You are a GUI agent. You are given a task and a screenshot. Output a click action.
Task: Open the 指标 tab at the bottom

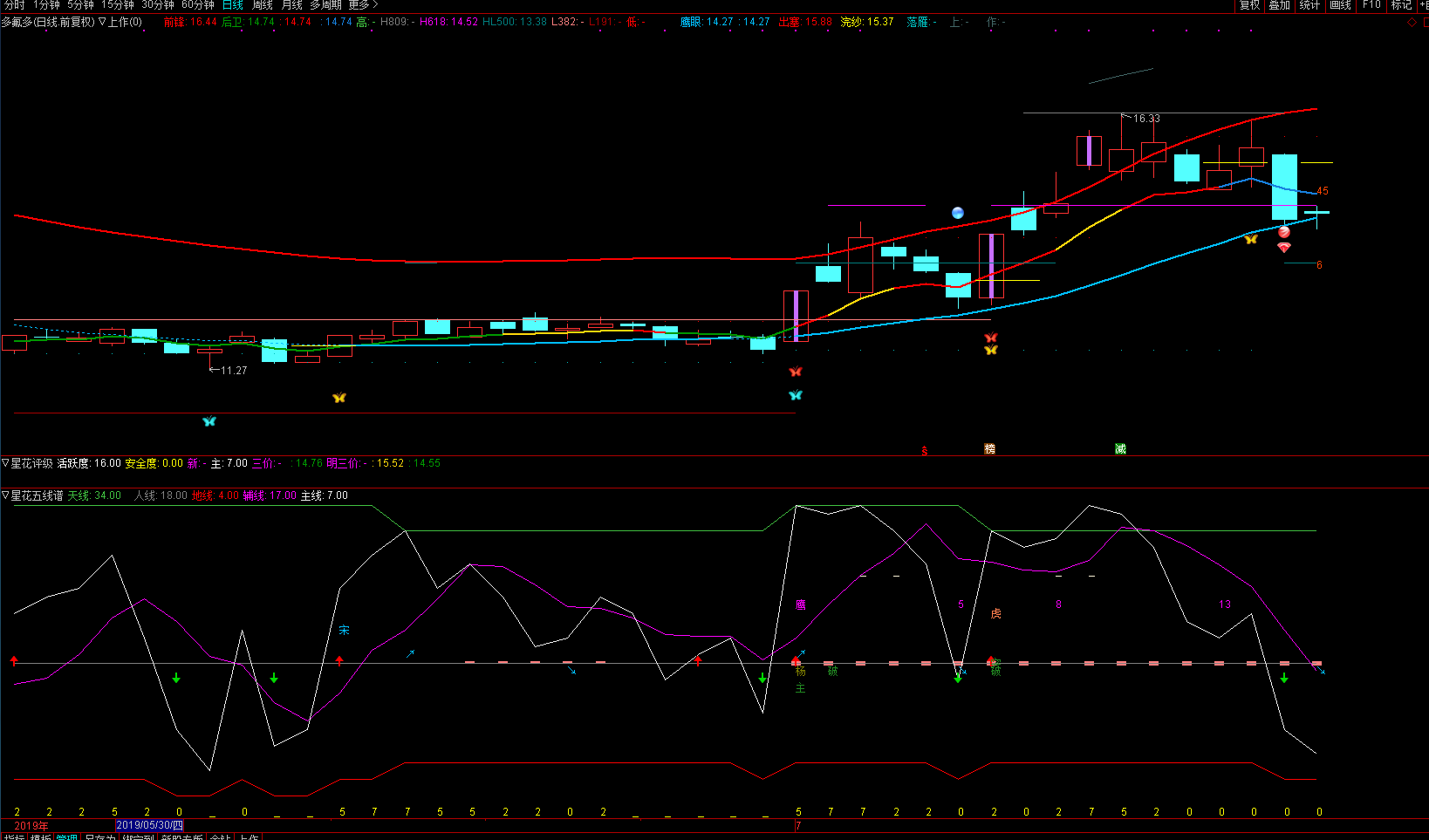[x=14, y=837]
